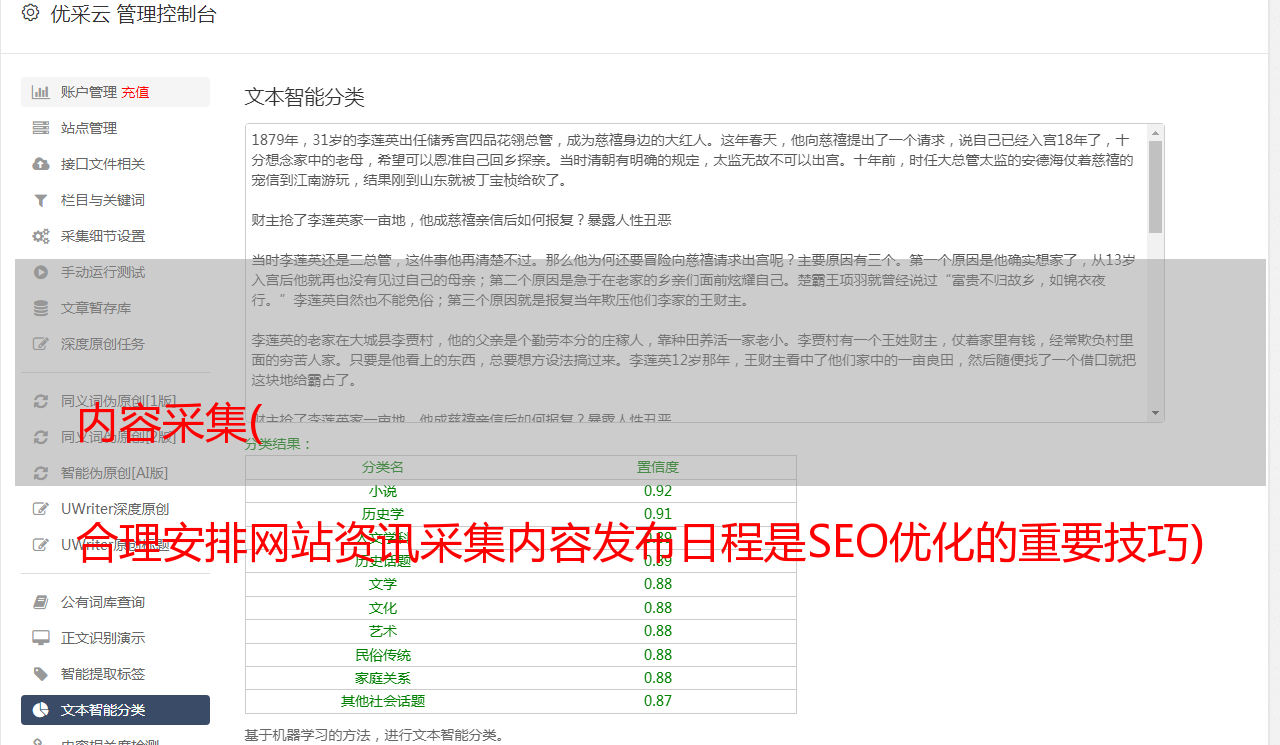Click the monitor icon for 正文识别演示
Viewport: 1280px width, 745px height.
click(41, 638)
